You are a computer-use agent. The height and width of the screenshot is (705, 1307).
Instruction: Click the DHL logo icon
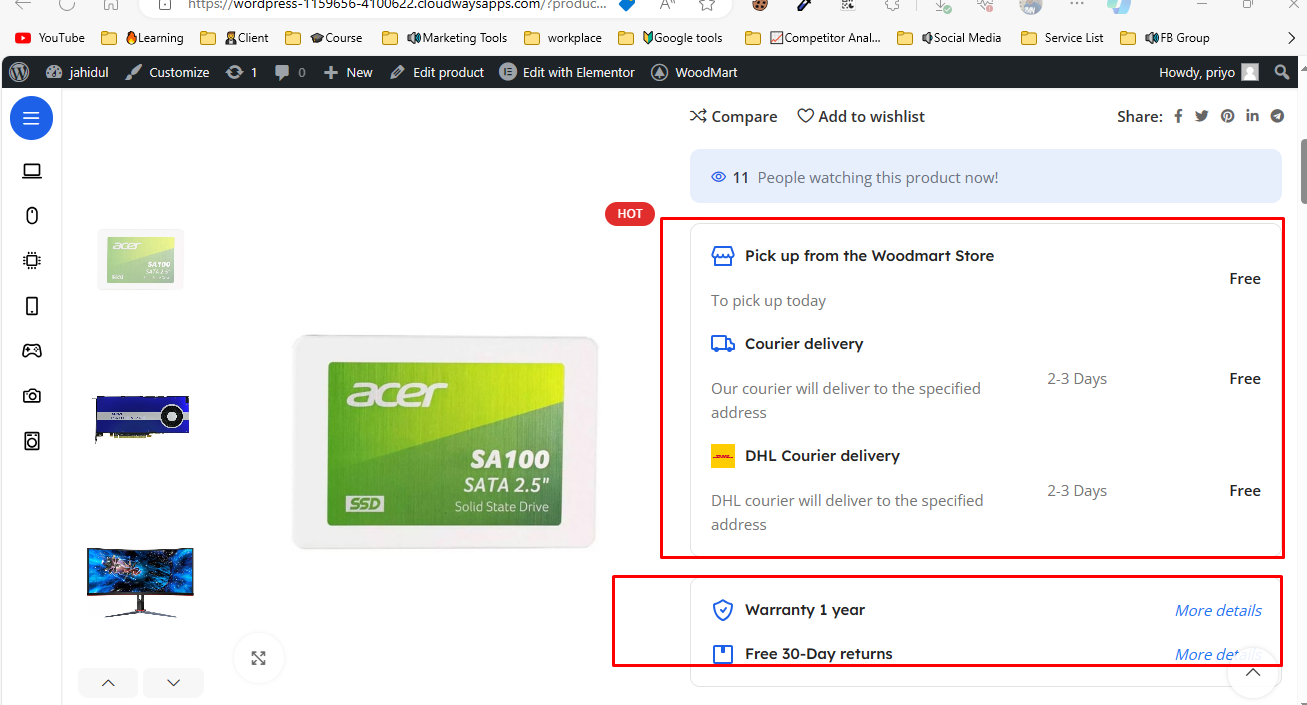coord(723,456)
